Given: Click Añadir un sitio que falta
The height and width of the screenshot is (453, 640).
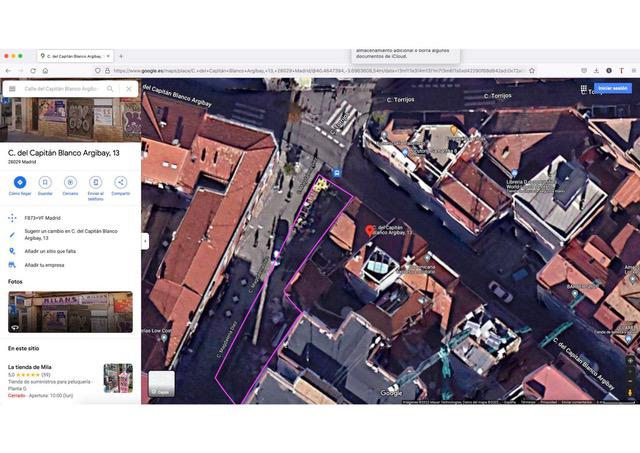Looking at the screenshot, I should click(x=70, y=251).
